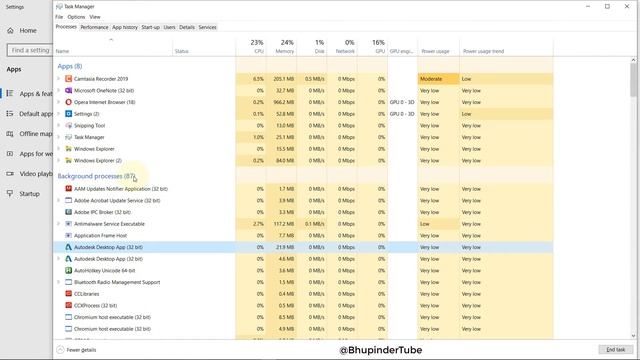640x360 pixels.
Task: Click Default apps icon in Settings
Action: click(10, 113)
